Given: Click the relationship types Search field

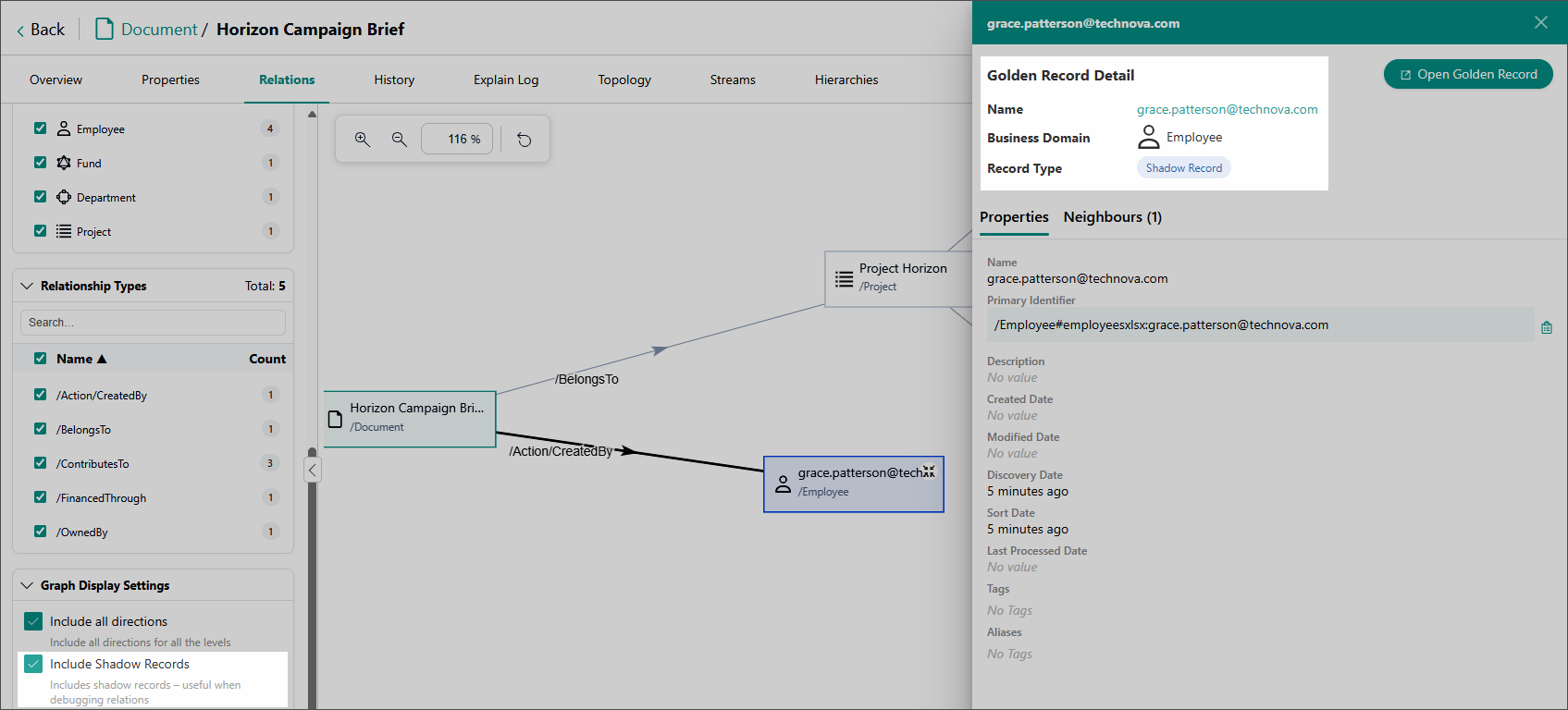Looking at the screenshot, I should pyautogui.click(x=153, y=323).
